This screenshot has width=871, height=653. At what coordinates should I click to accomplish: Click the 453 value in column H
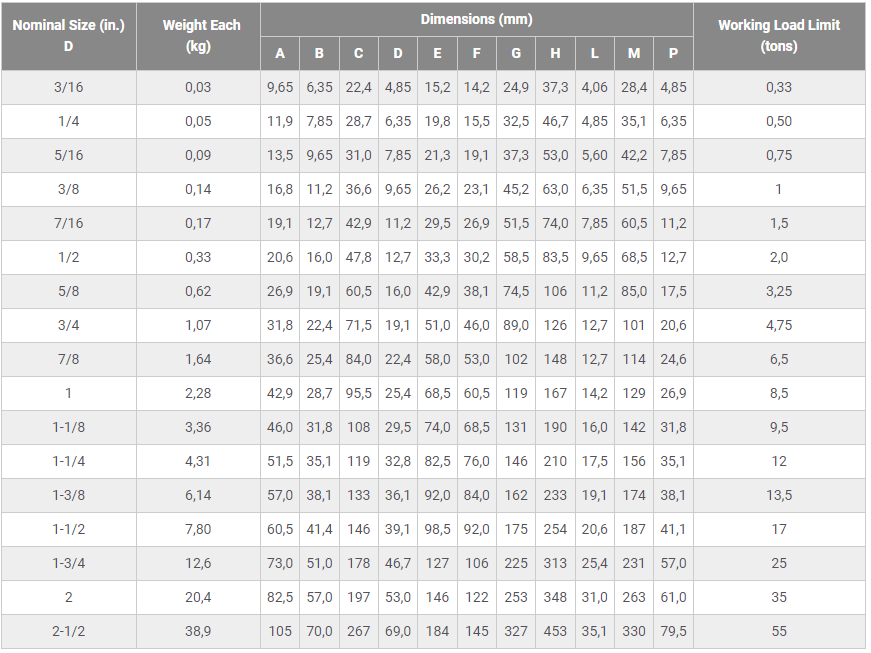[x=555, y=631]
